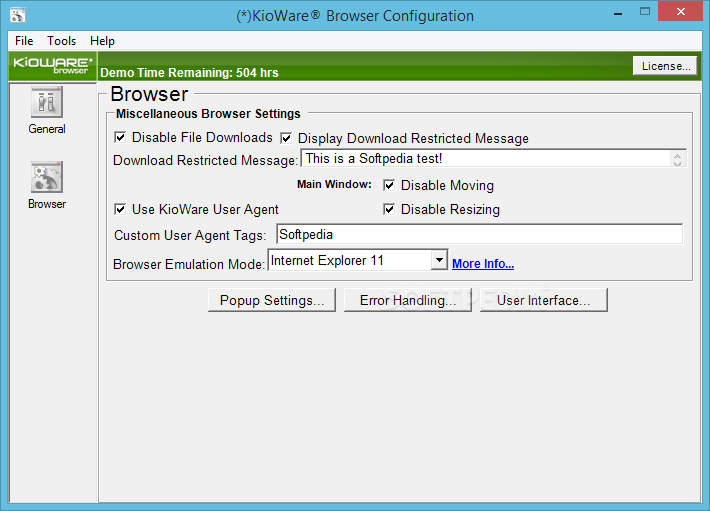Click the 'Browser Emulation Mode:' label
Image resolution: width=710 pixels, height=511 pixels.
189,264
